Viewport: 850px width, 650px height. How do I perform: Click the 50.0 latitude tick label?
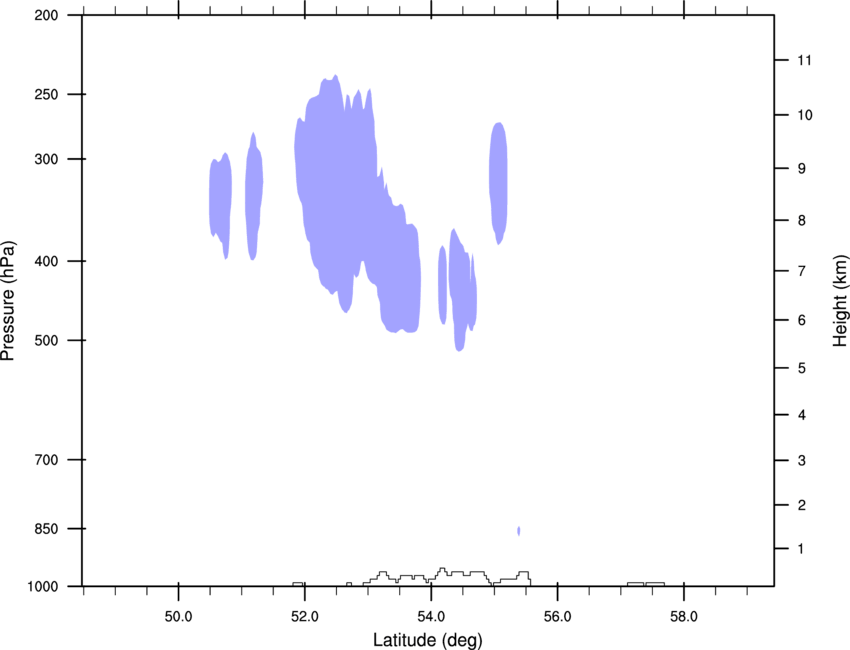(x=178, y=617)
